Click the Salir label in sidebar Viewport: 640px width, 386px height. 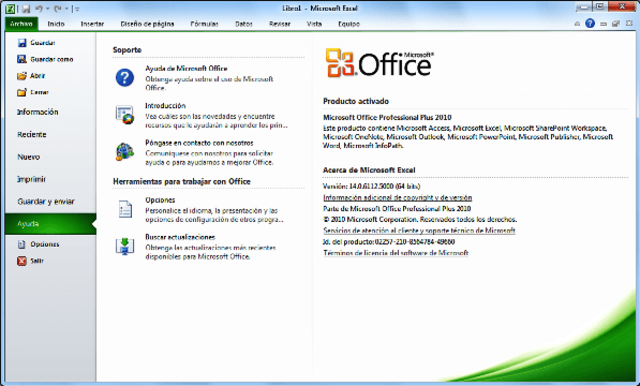(x=37, y=261)
